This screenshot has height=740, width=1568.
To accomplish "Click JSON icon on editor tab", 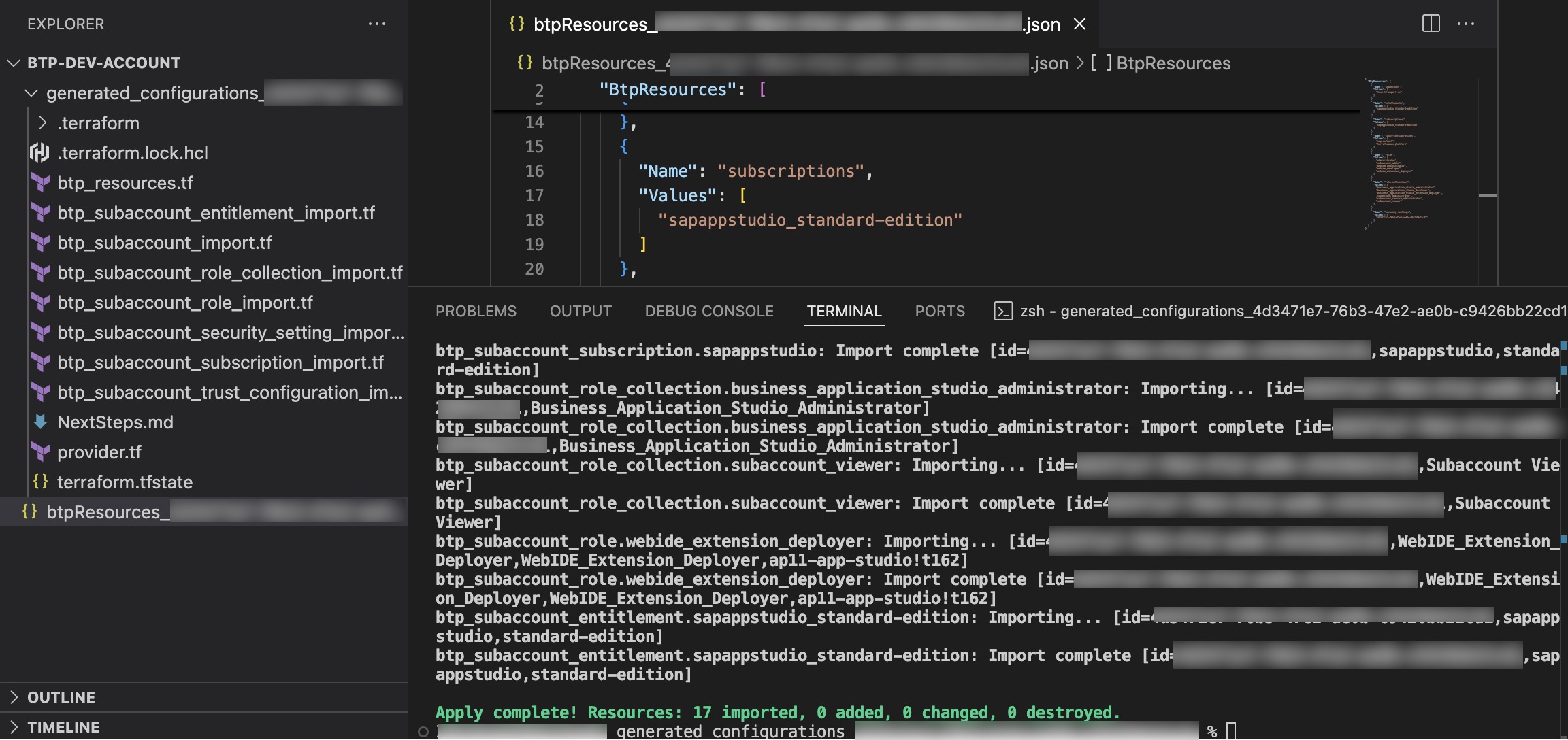I will point(517,24).
